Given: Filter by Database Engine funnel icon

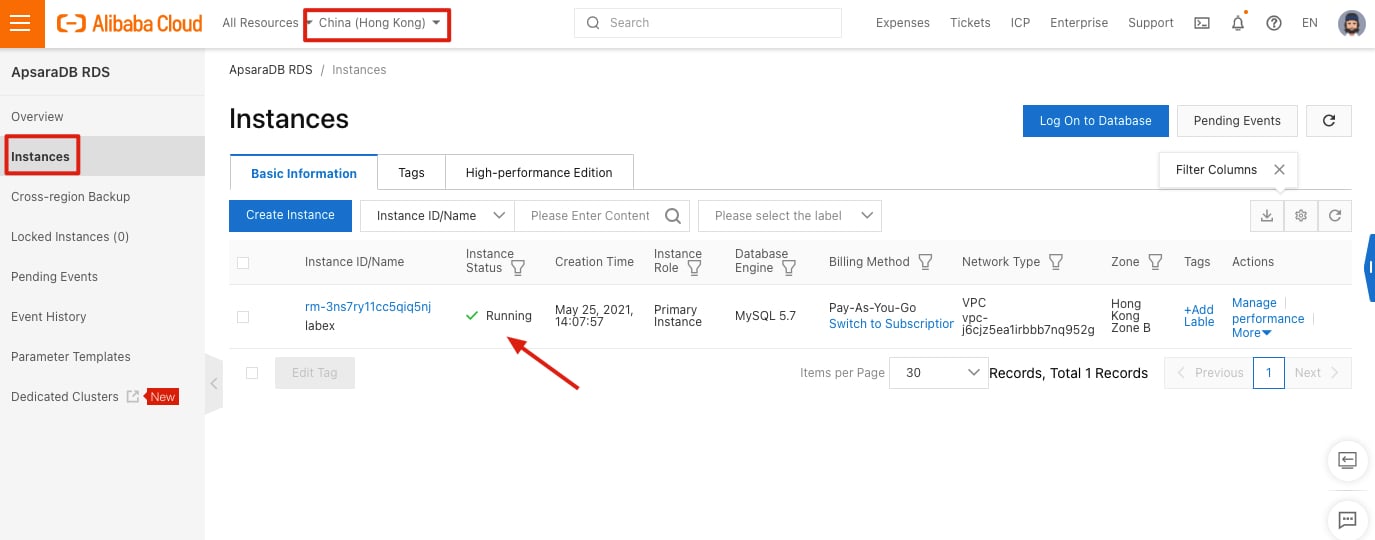Looking at the screenshot, I should (x=789, y=268).
